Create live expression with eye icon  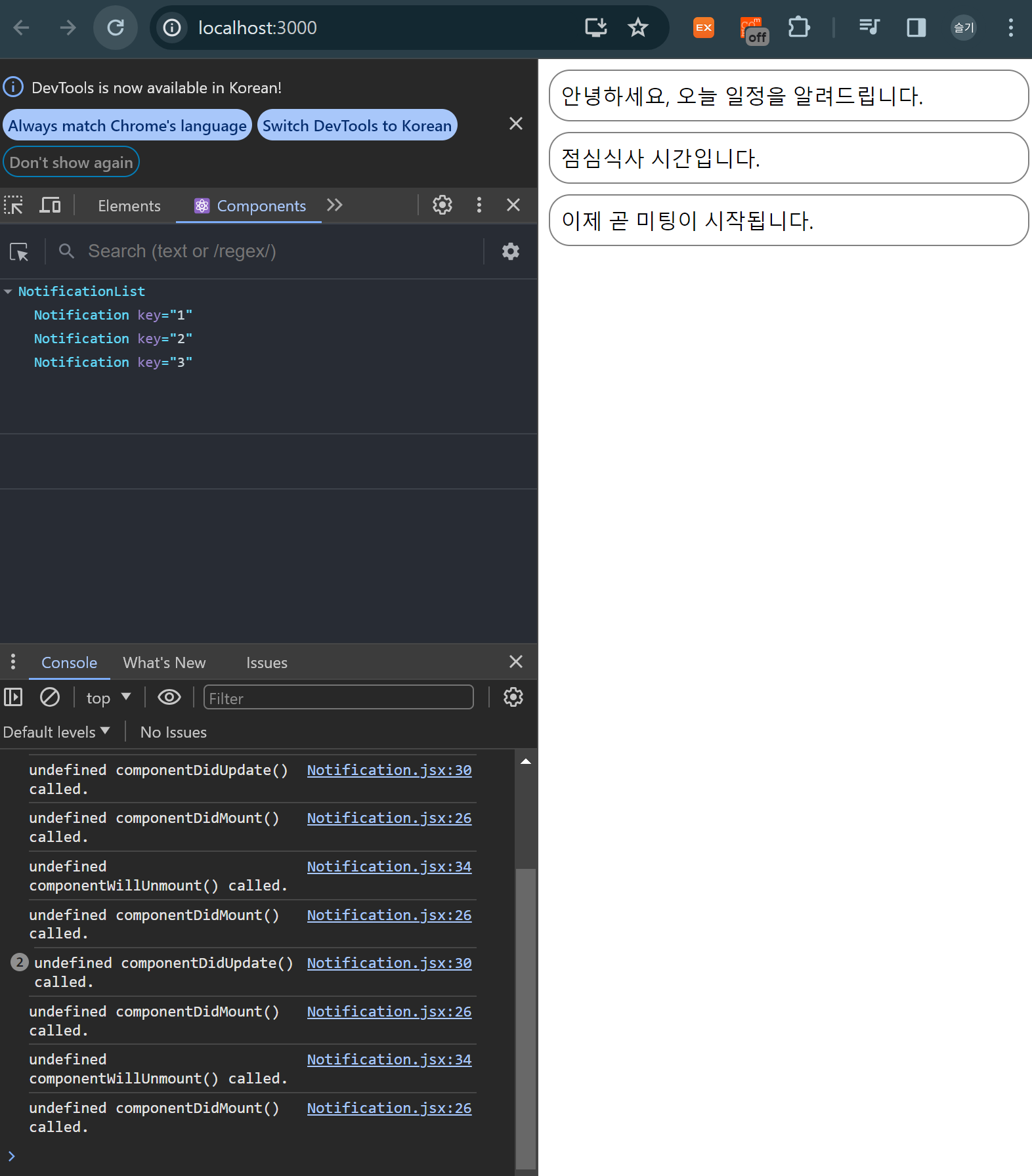[169, 697]
